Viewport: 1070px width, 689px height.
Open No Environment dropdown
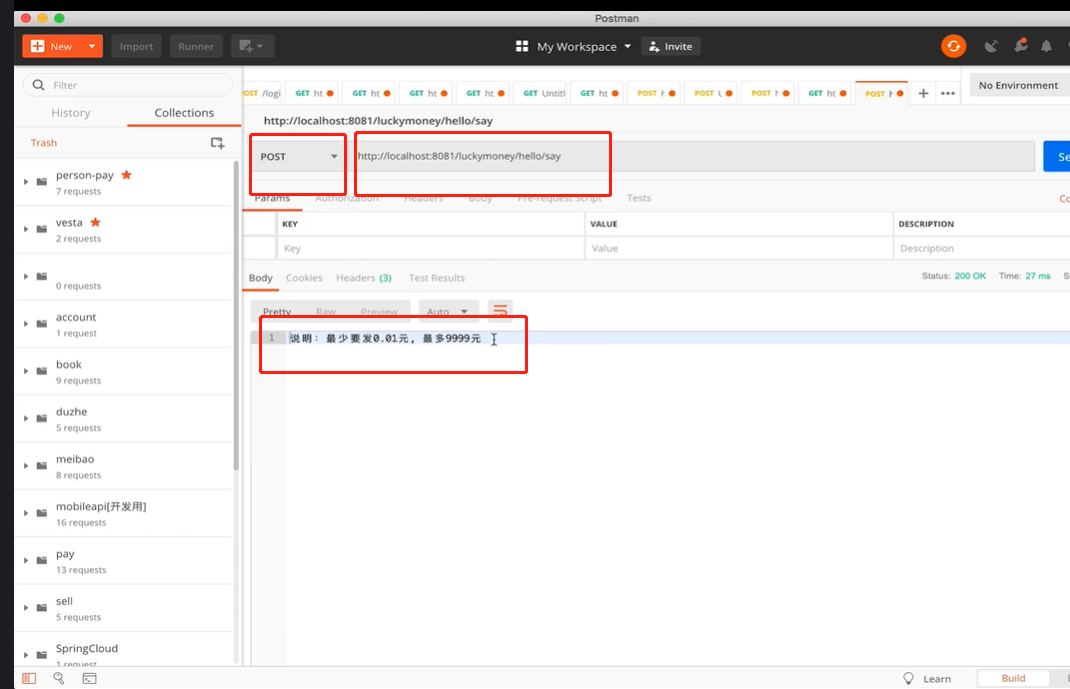[1020, 85]
